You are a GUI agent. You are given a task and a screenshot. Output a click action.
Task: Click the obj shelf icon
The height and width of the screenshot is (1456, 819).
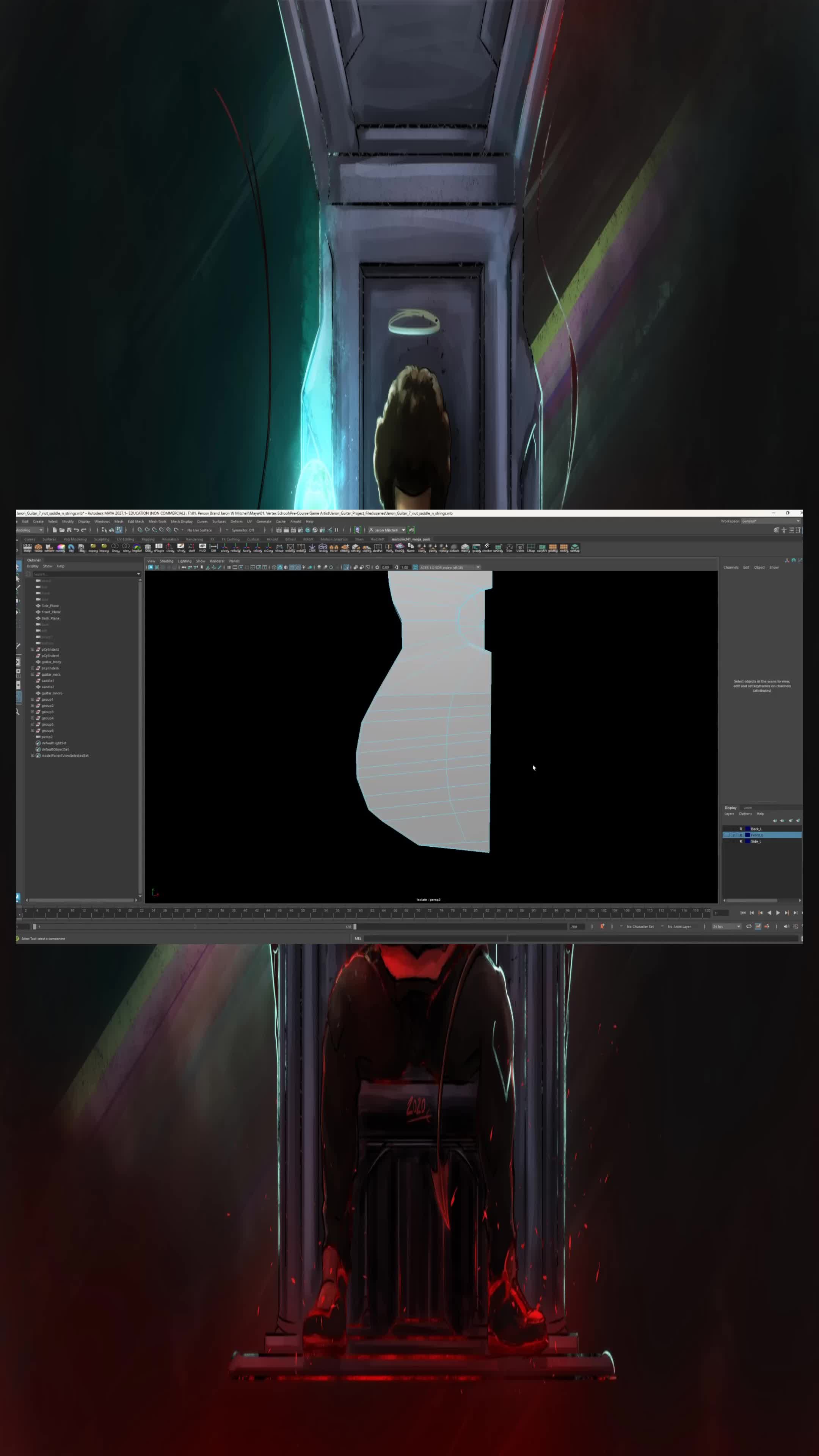pyautogui.click(x=71, y=547)
